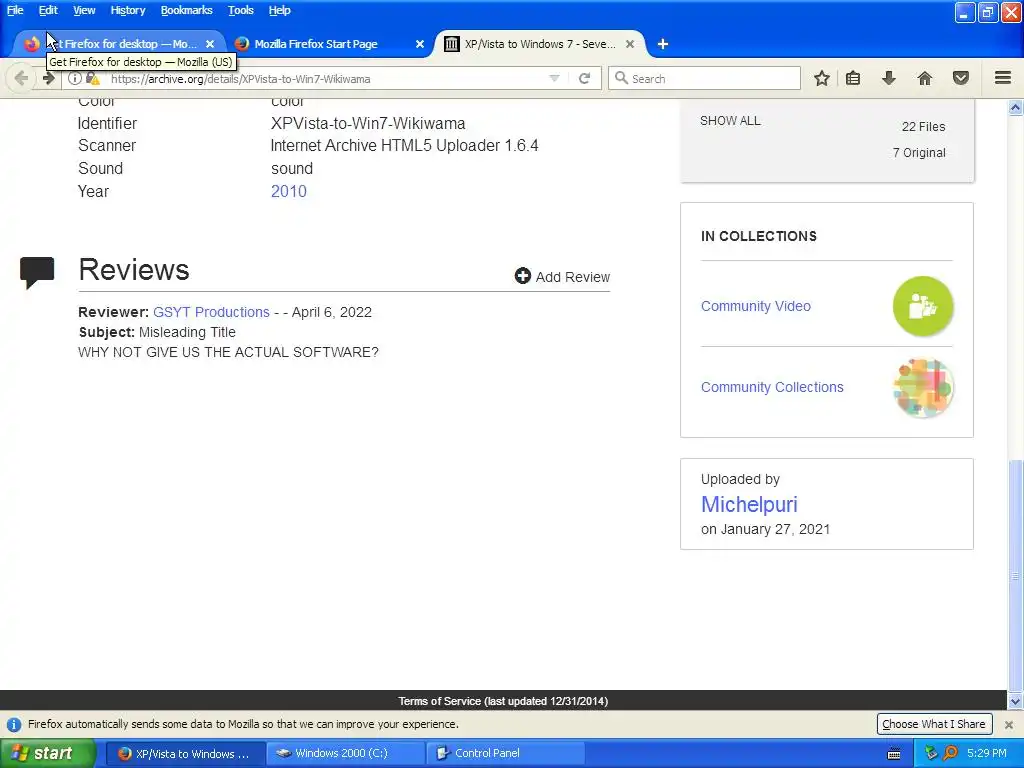Open GSYT Productions reviewer profile
The height and width of the screenshot is (768, 1024).
[x=211, y=312]
